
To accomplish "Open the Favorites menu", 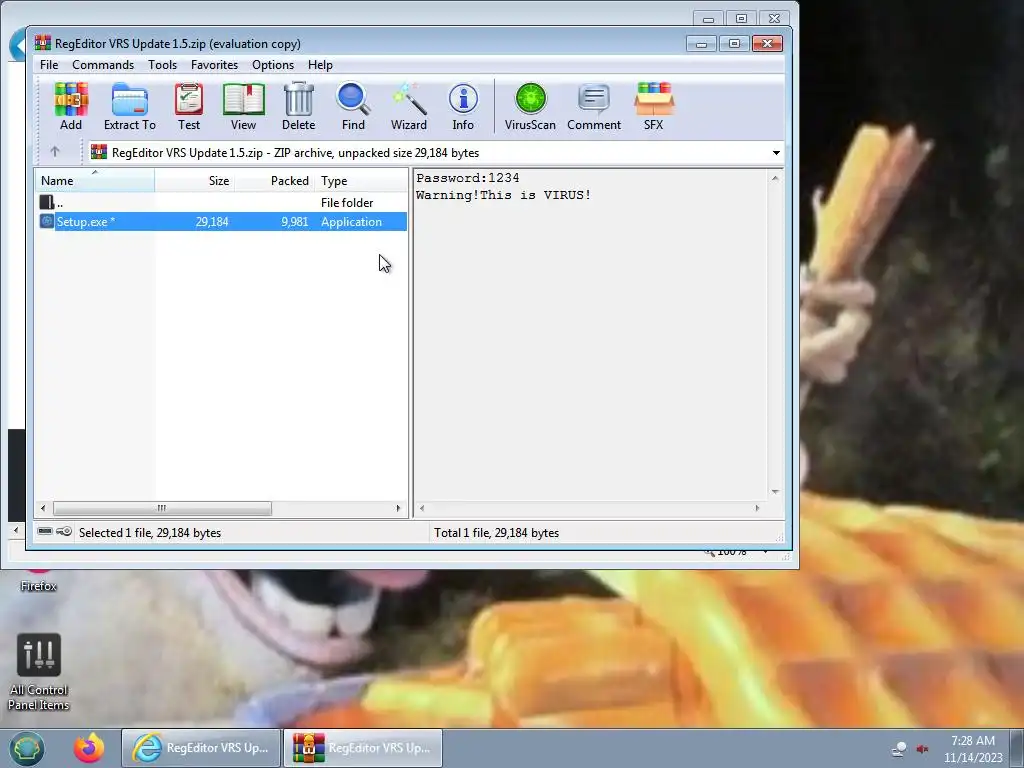I will 214,65.
